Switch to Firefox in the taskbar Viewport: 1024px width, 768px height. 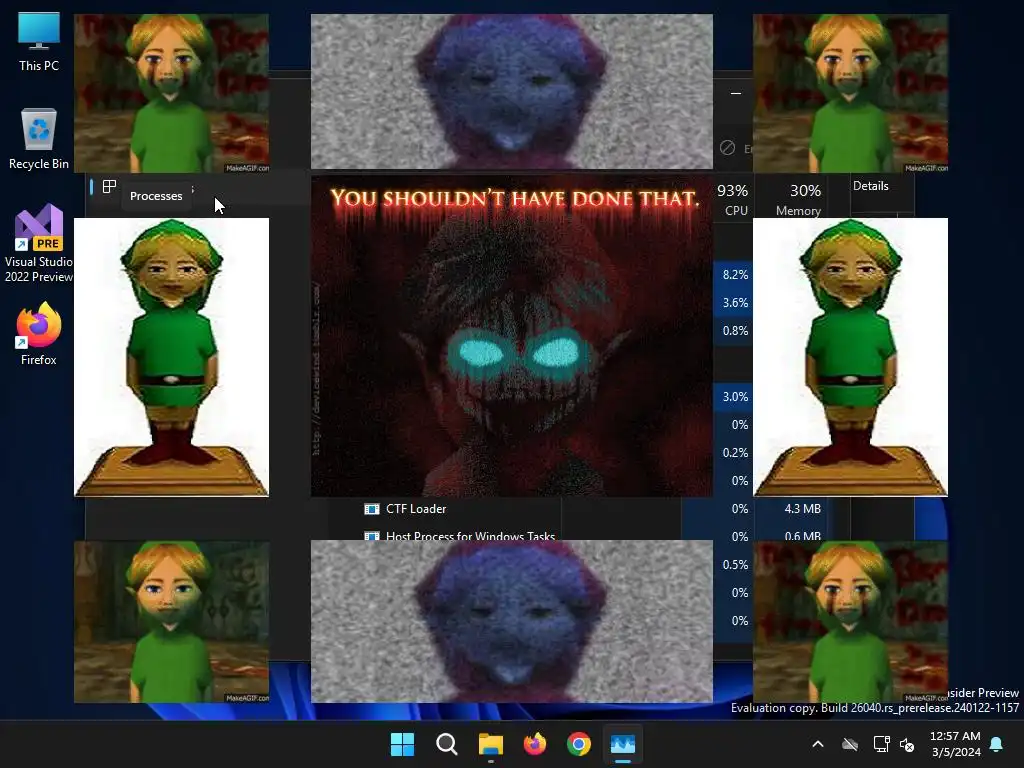click(x=535, y=744)
